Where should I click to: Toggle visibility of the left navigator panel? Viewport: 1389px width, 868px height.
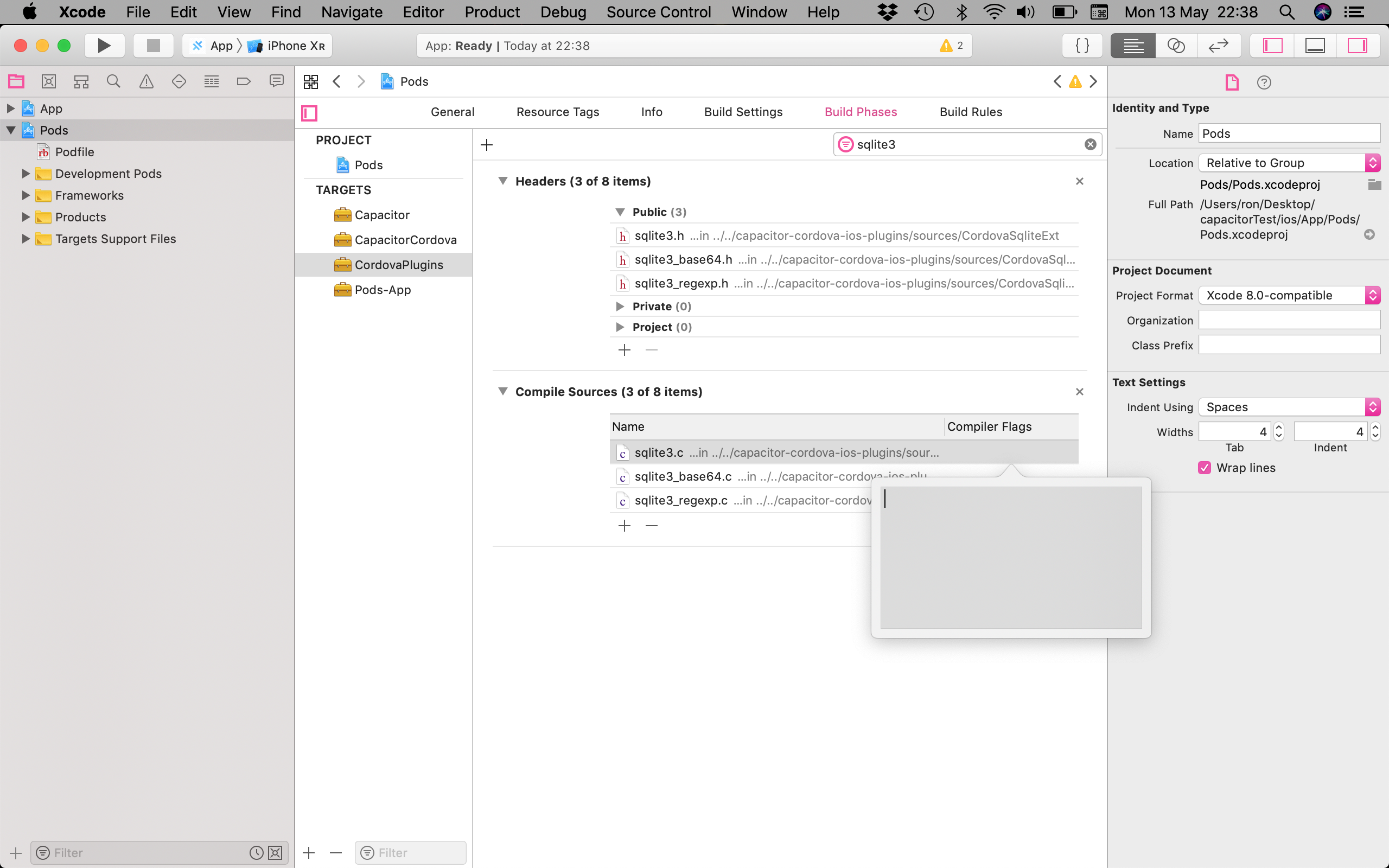1272,46
